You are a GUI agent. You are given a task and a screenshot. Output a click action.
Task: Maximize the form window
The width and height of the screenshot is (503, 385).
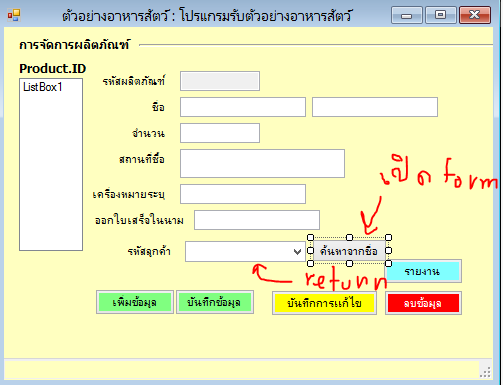[x=441, y=15]
